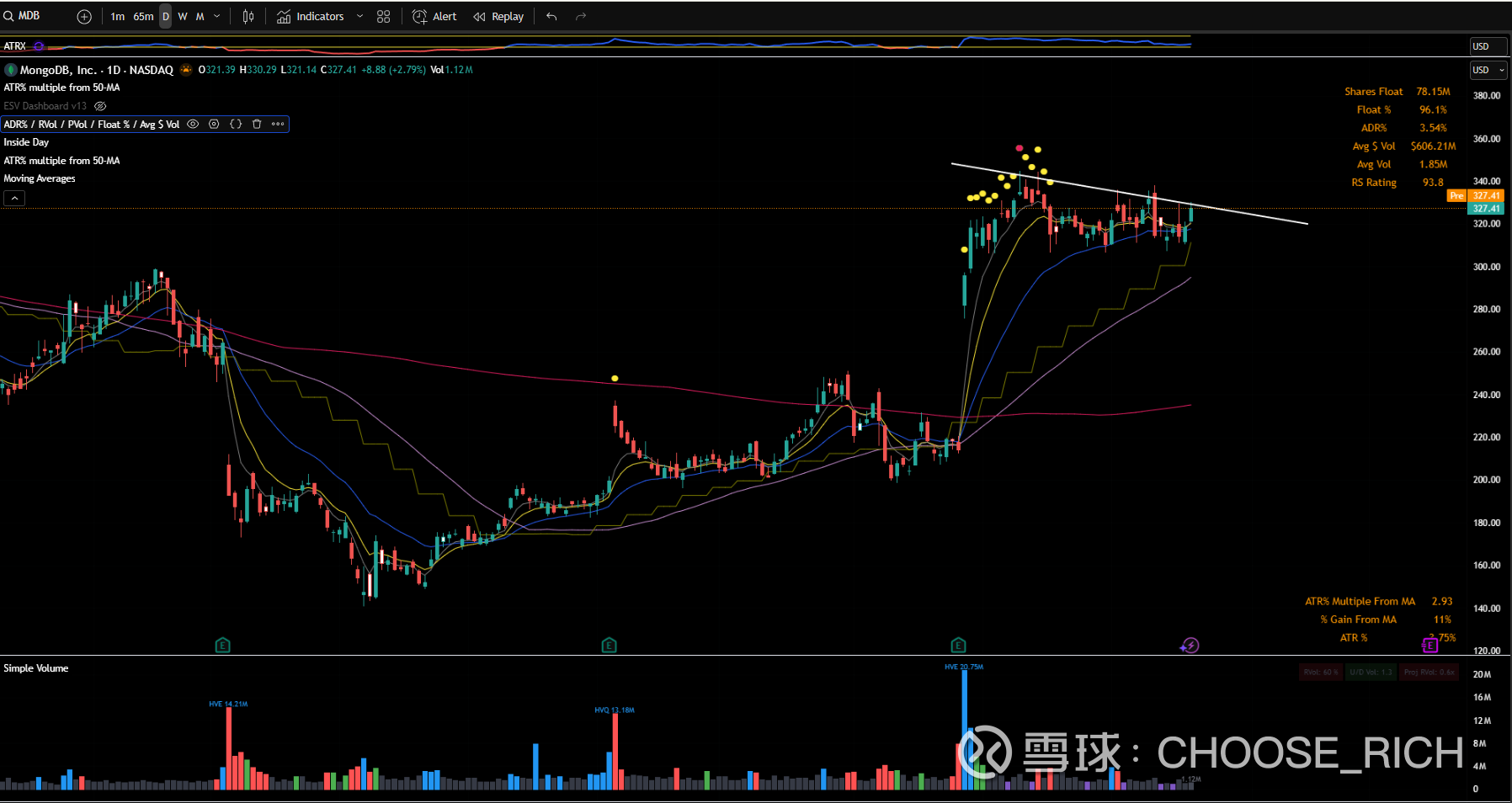
Task: Click the Avg $ Vol value $606.21M
Action: (1433, 146)
